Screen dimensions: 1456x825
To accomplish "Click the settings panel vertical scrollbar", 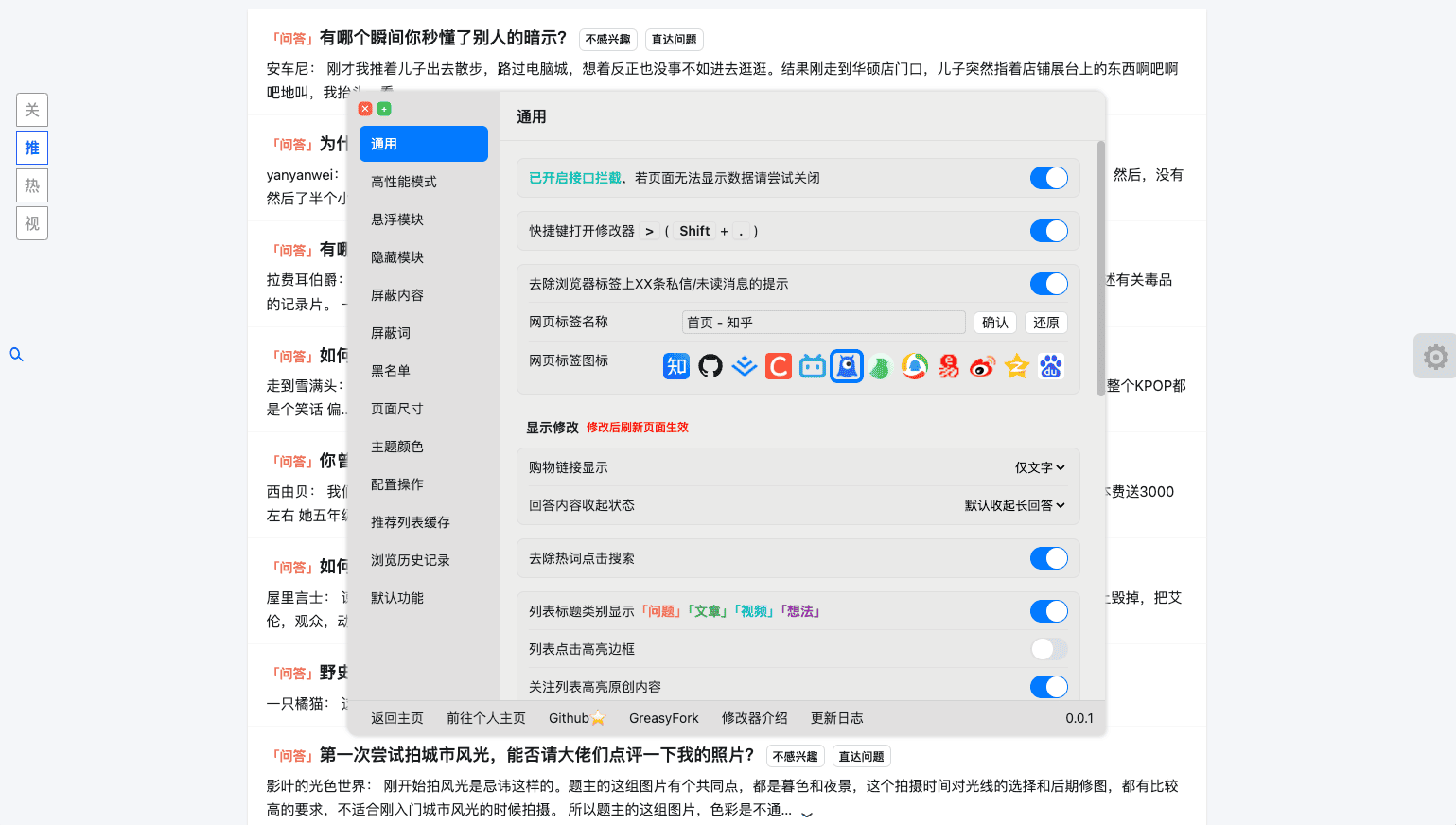I will [x=1101, y=269].
